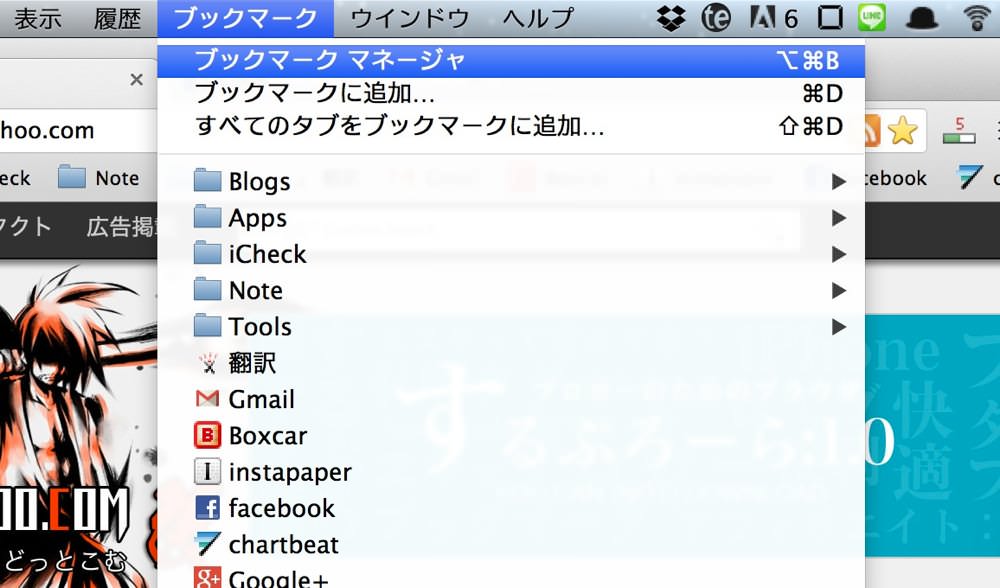Click the 翻訳 bookmark icon
The width and height of the screenshot is (1000, 588).
(207, 363)
